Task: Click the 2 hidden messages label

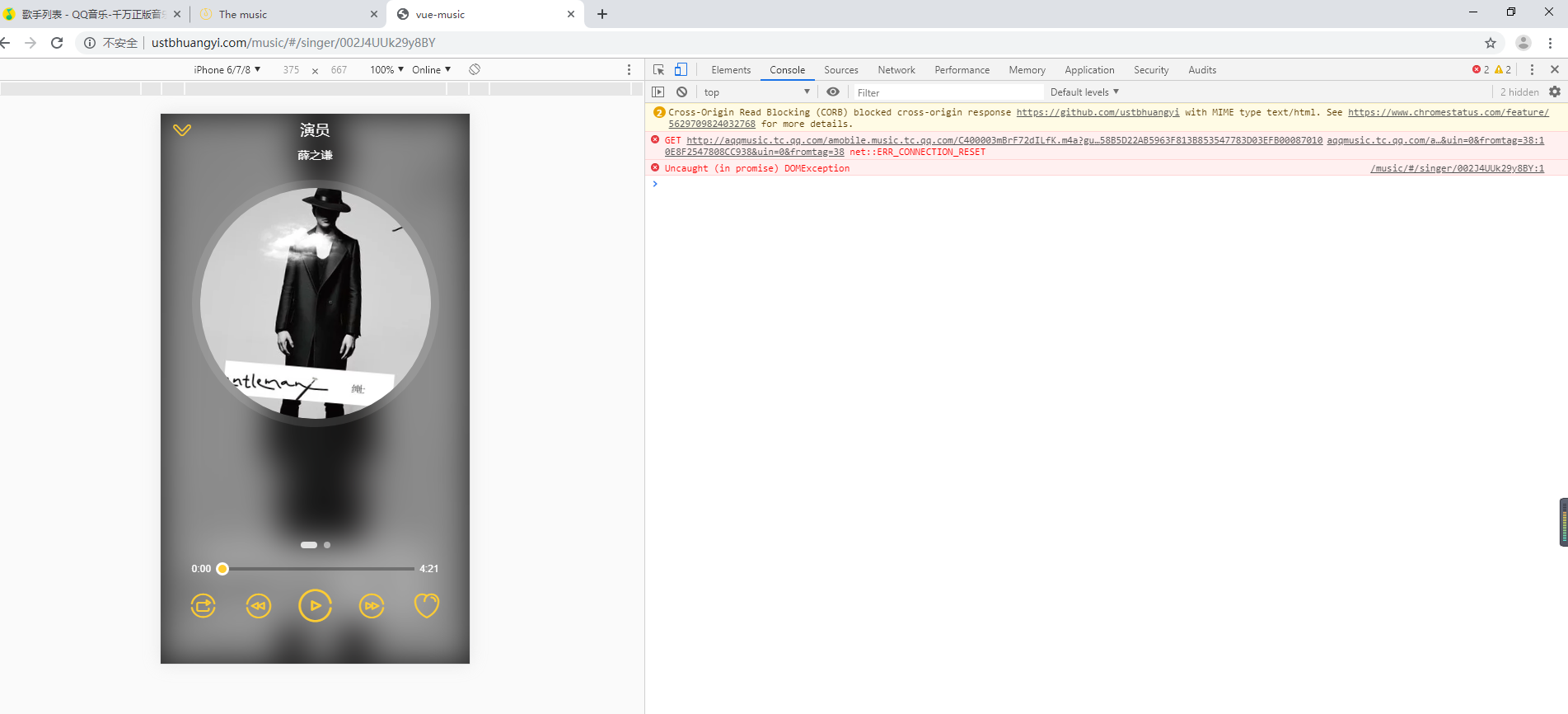Action: coord(1519,92)
